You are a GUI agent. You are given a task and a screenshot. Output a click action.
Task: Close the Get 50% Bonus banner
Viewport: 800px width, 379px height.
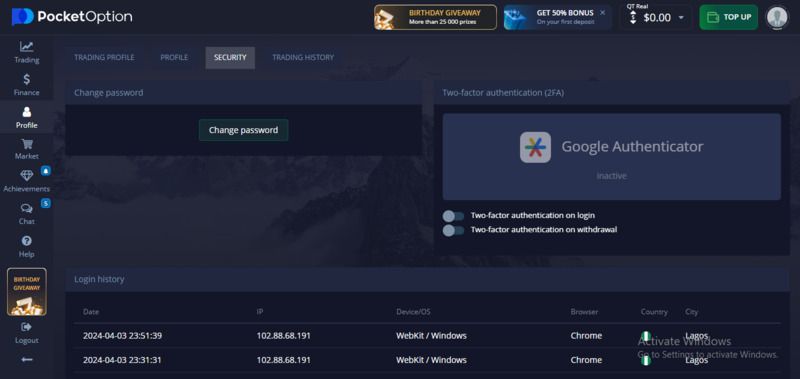602,12
